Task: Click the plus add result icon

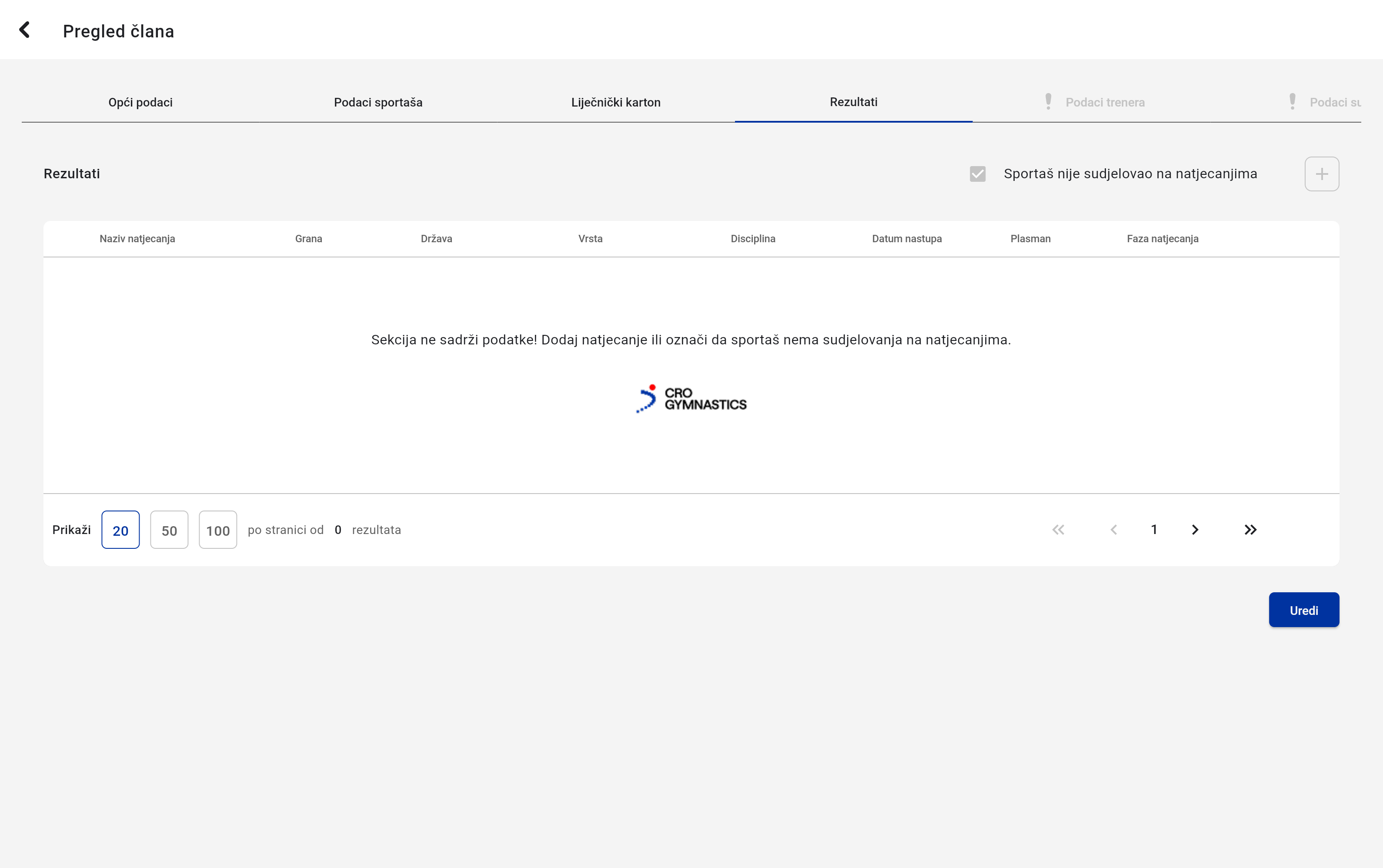Action: (1321, 174)
